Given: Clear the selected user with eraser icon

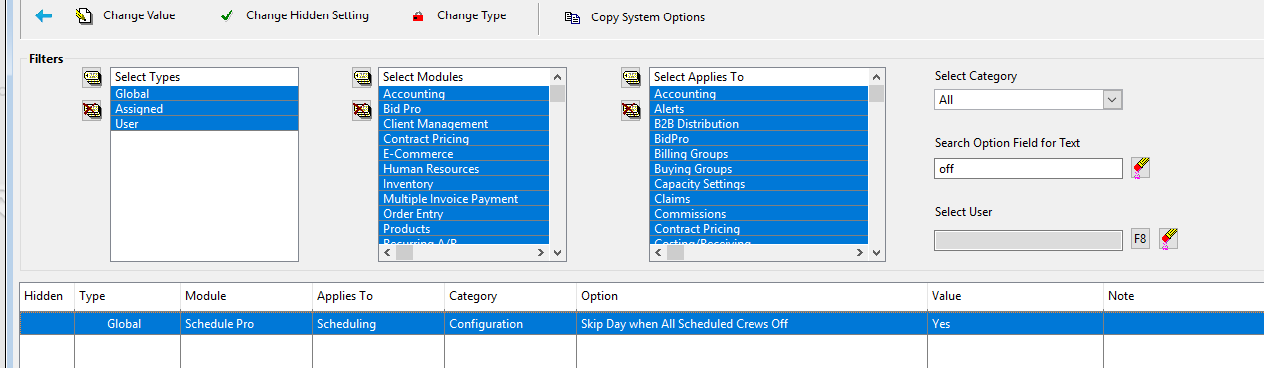Looking at the screenshot, I should [x=1168, y=239].
